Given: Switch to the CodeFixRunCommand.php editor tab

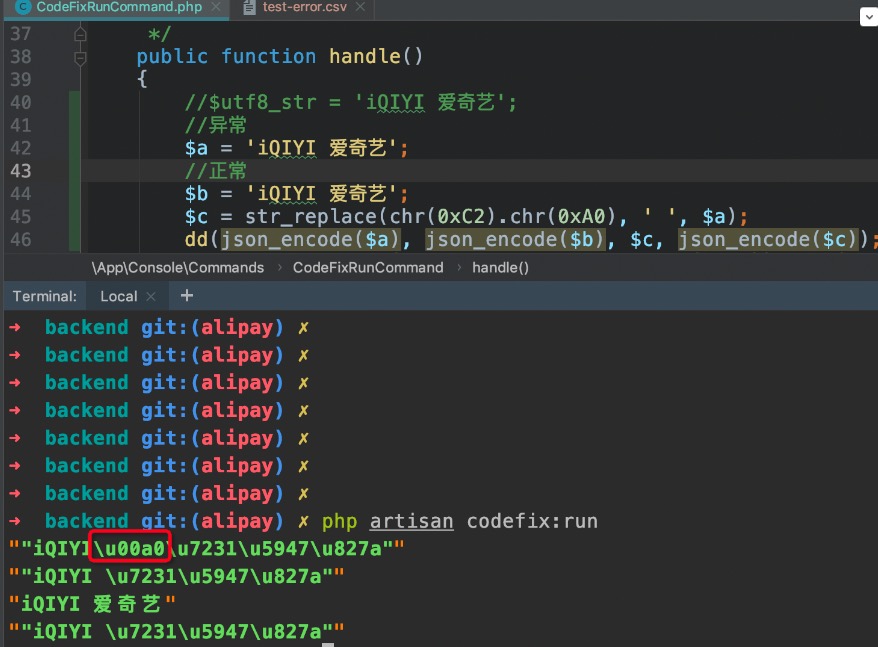Looking at the screenshot, I should 118,8.
